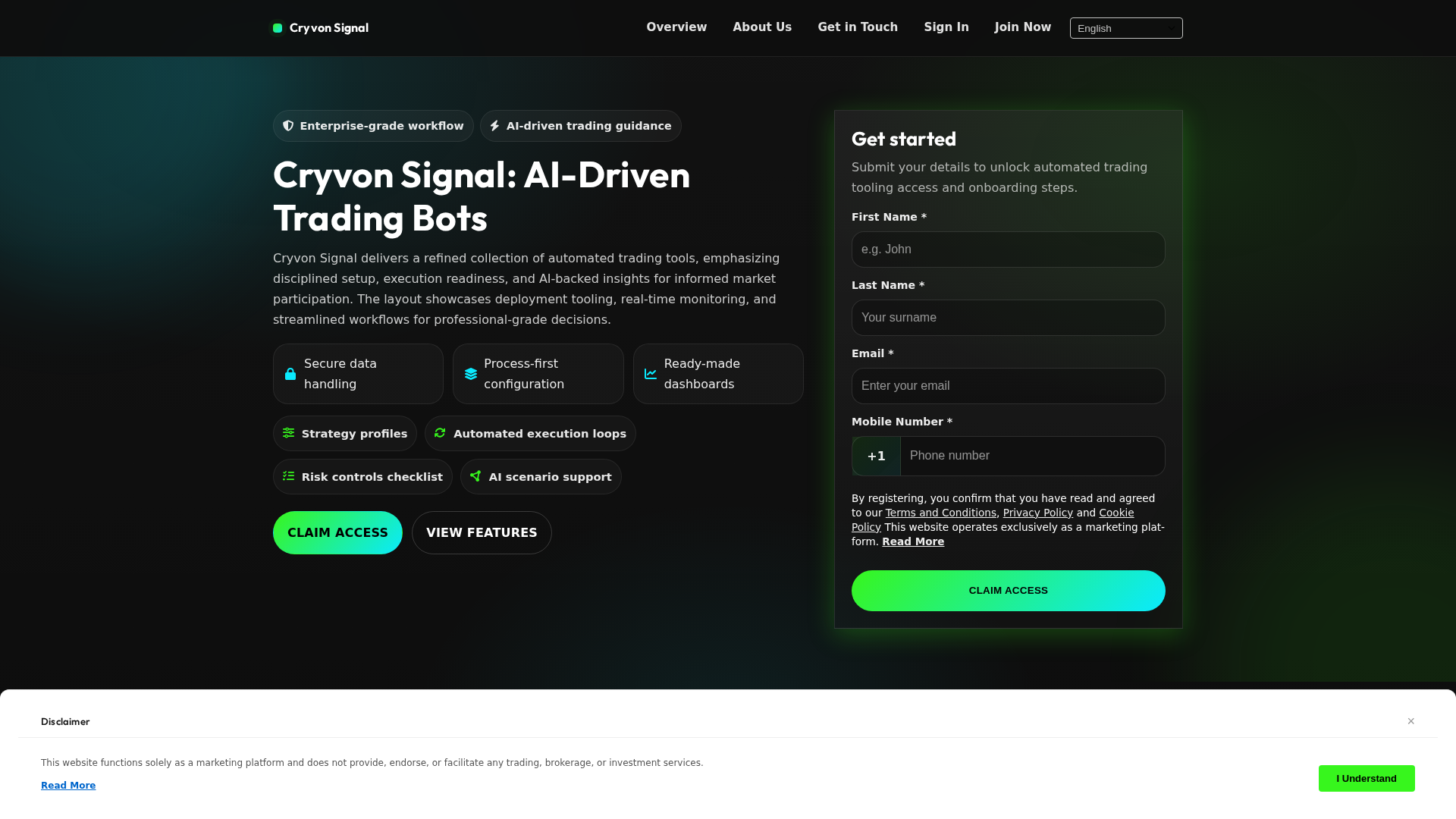
Task: Click the layers icon on Process-first configuration
Action: pyautogui.click(x=471, y=374)
